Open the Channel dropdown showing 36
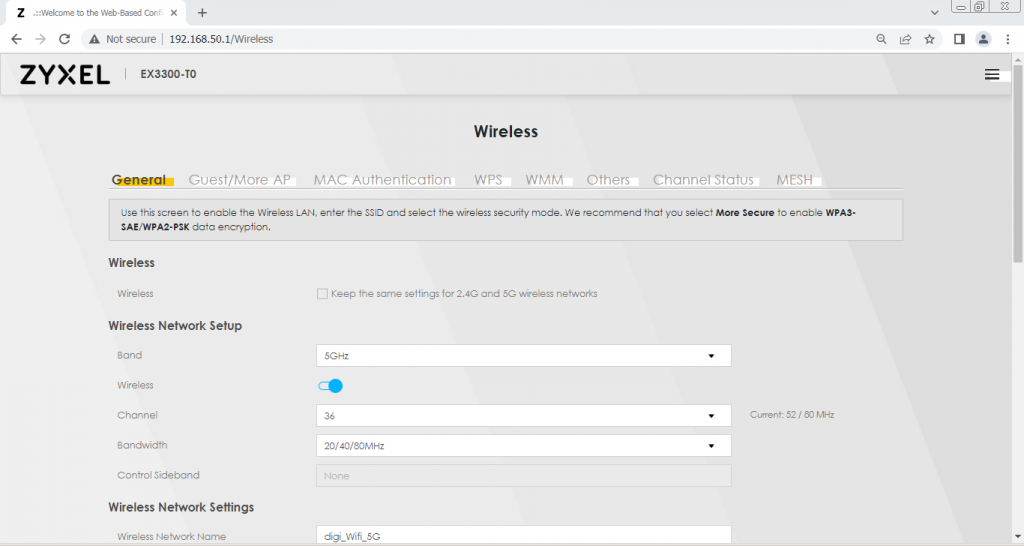Screen dimensions: 1024x546 [x=523, y=416]
